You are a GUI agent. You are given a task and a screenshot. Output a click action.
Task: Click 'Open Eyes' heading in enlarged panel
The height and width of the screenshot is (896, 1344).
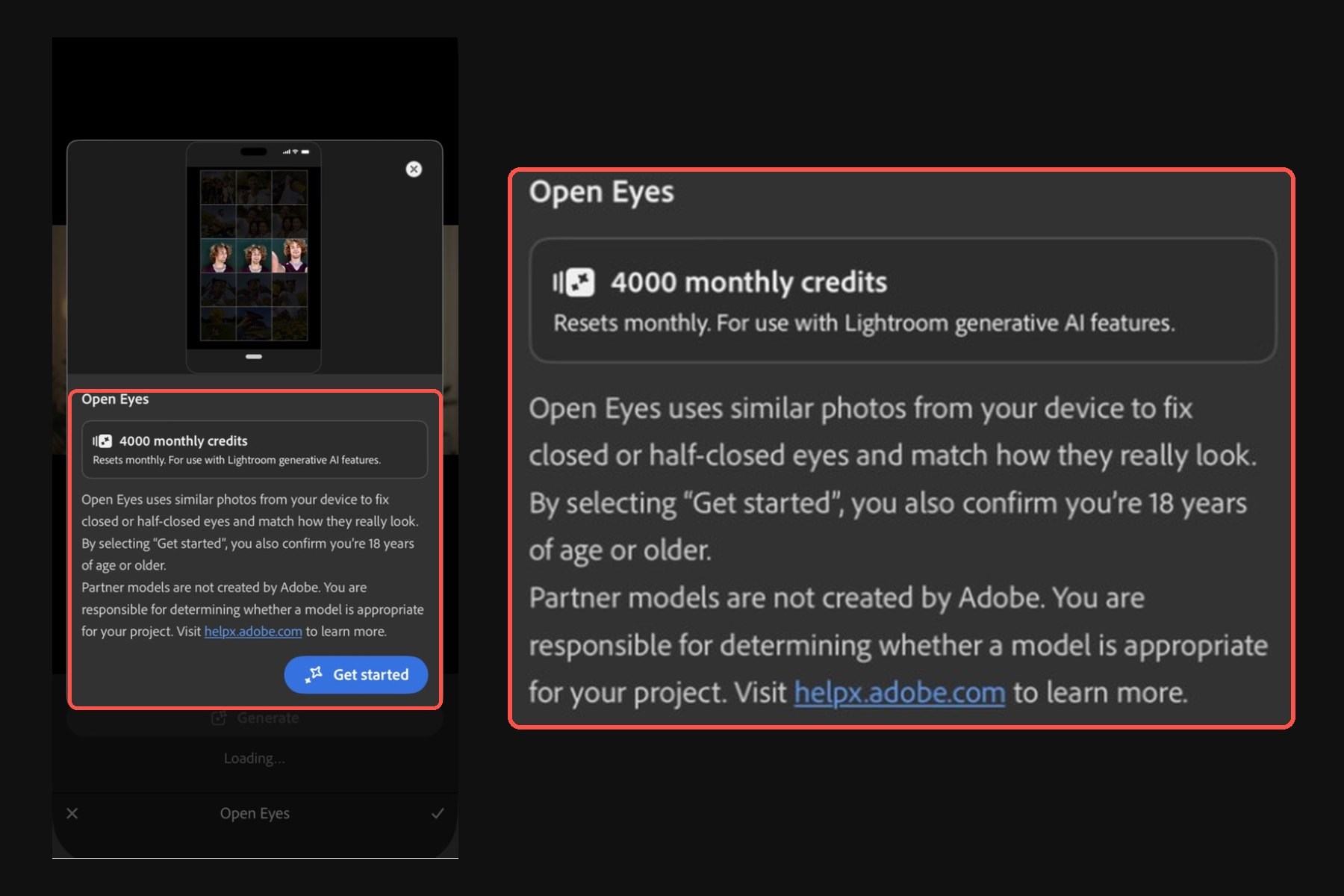click(602, 193)
